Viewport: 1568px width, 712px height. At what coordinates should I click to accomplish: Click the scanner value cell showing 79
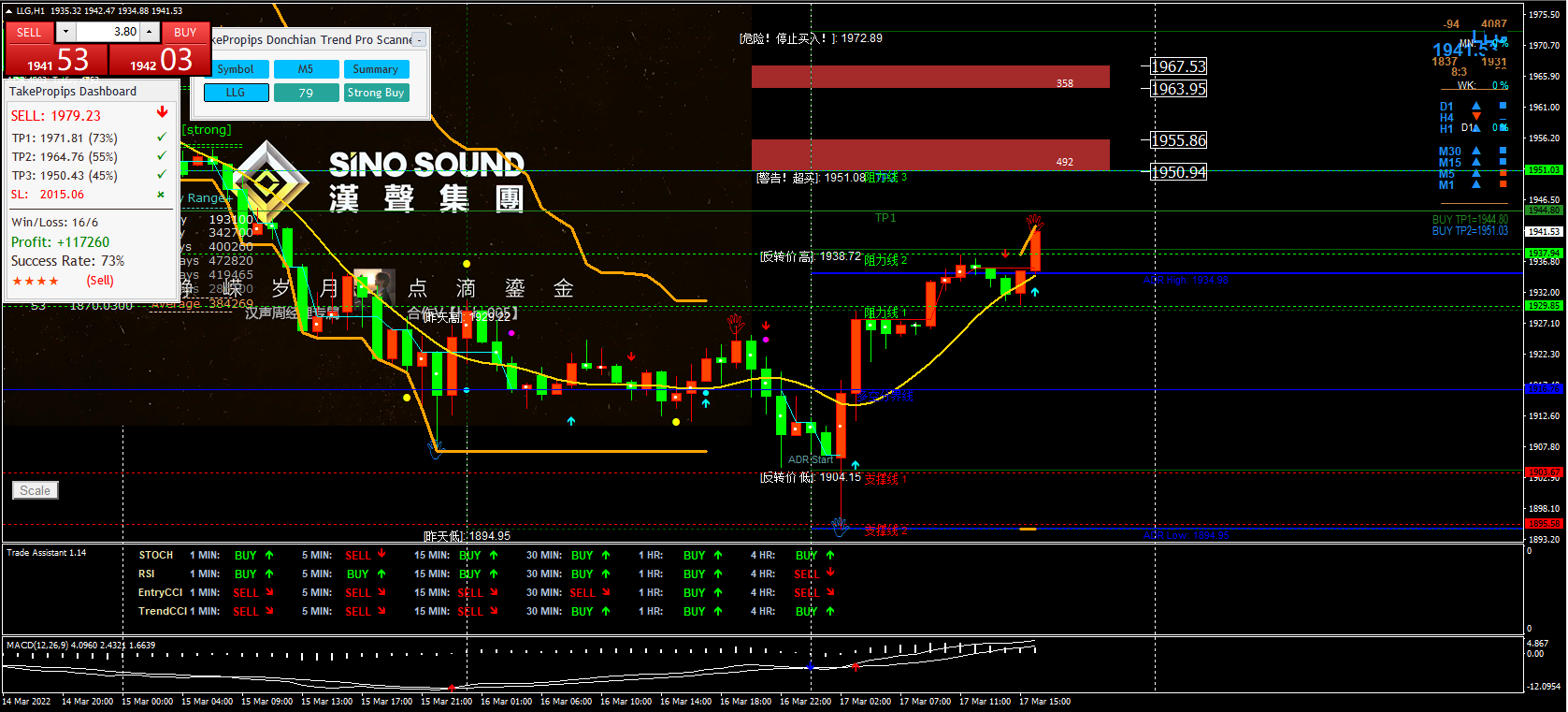[x=306, y=93]
